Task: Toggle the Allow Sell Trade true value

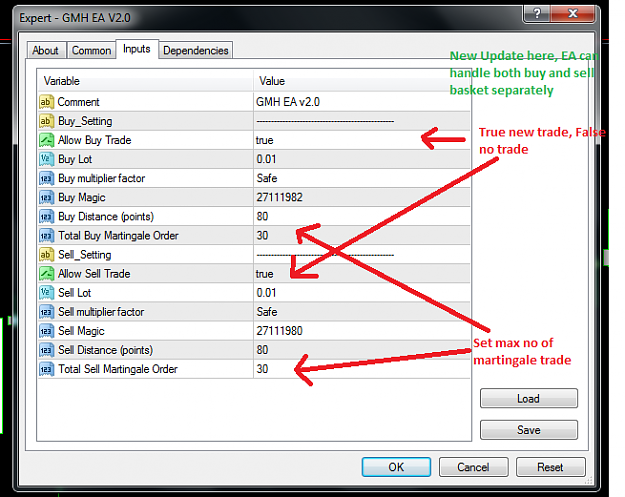Action: pos(265,274)
